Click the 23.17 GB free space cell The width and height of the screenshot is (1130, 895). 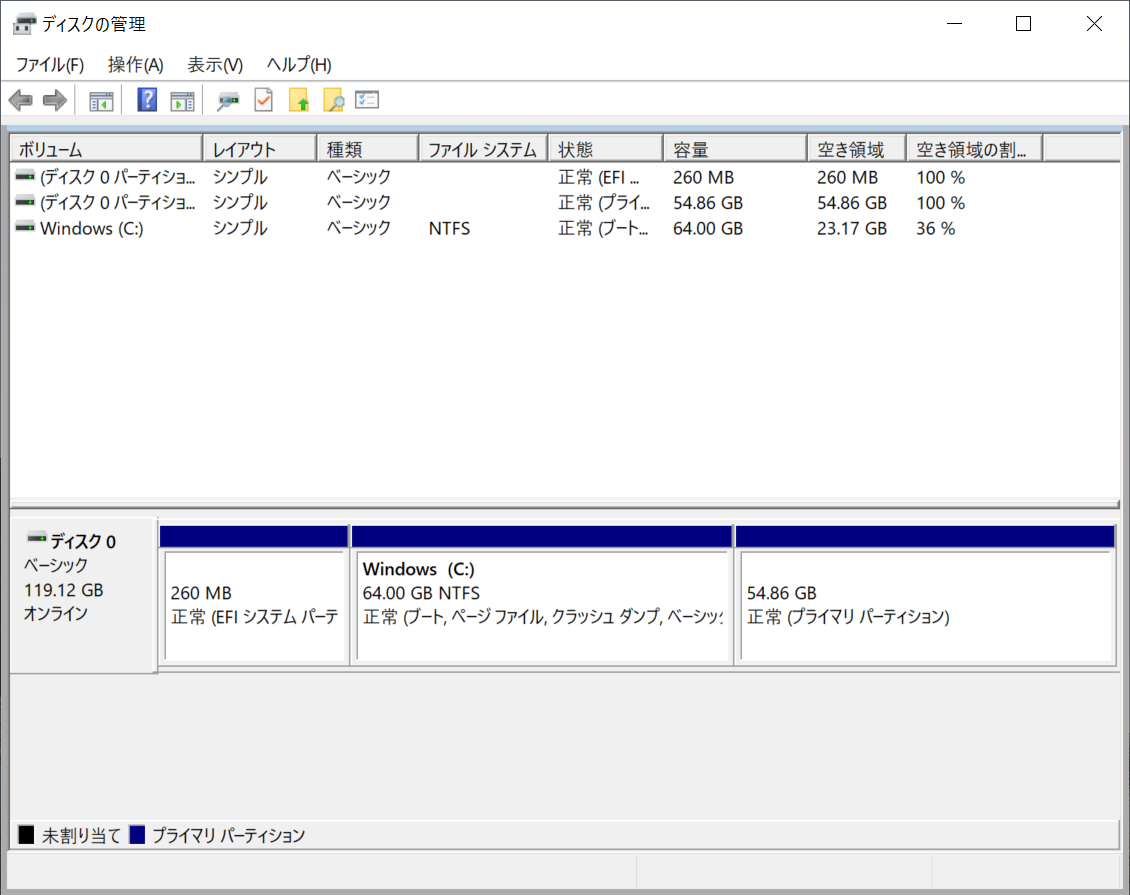click(x=852, y=228)
